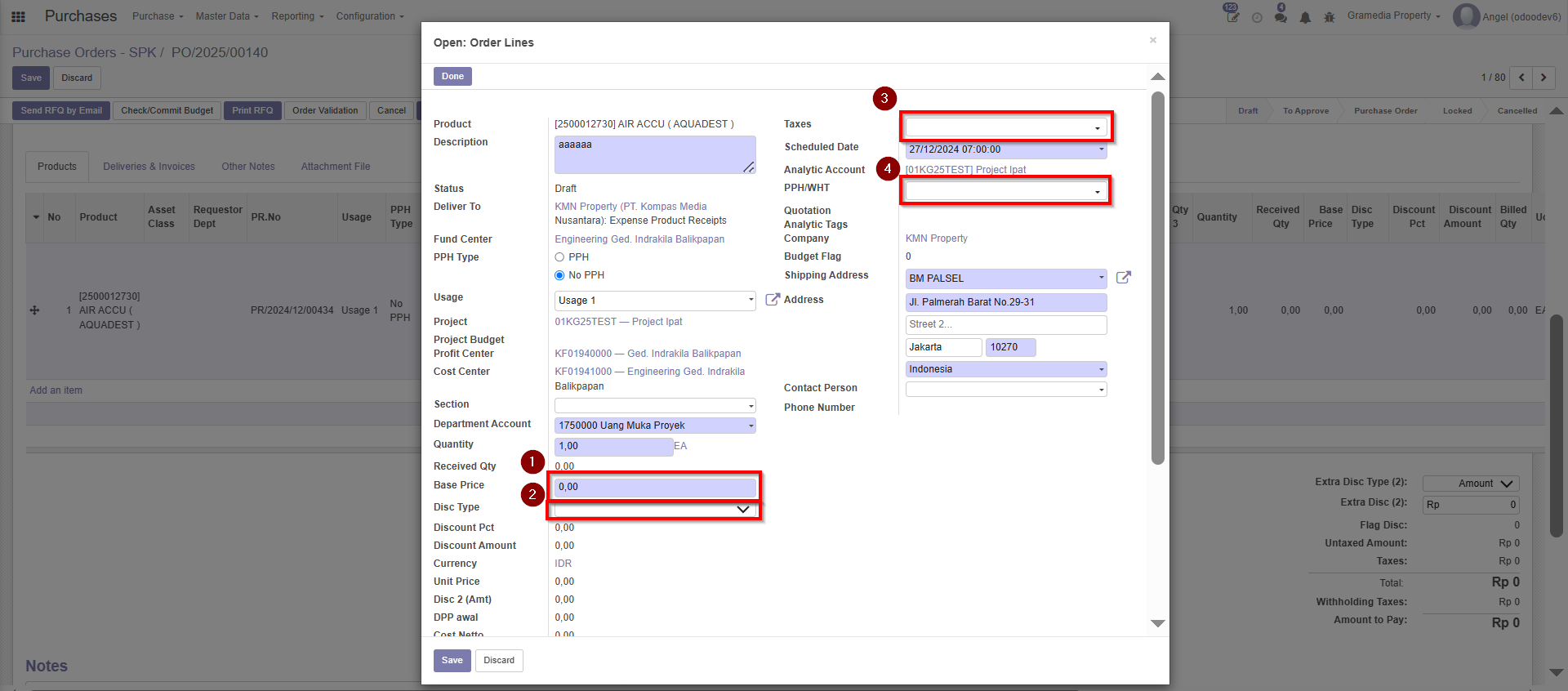Switch to Deliveries & Invoices tab
The width and height of the screenshot is (1568, 691).
coord(149,167)
